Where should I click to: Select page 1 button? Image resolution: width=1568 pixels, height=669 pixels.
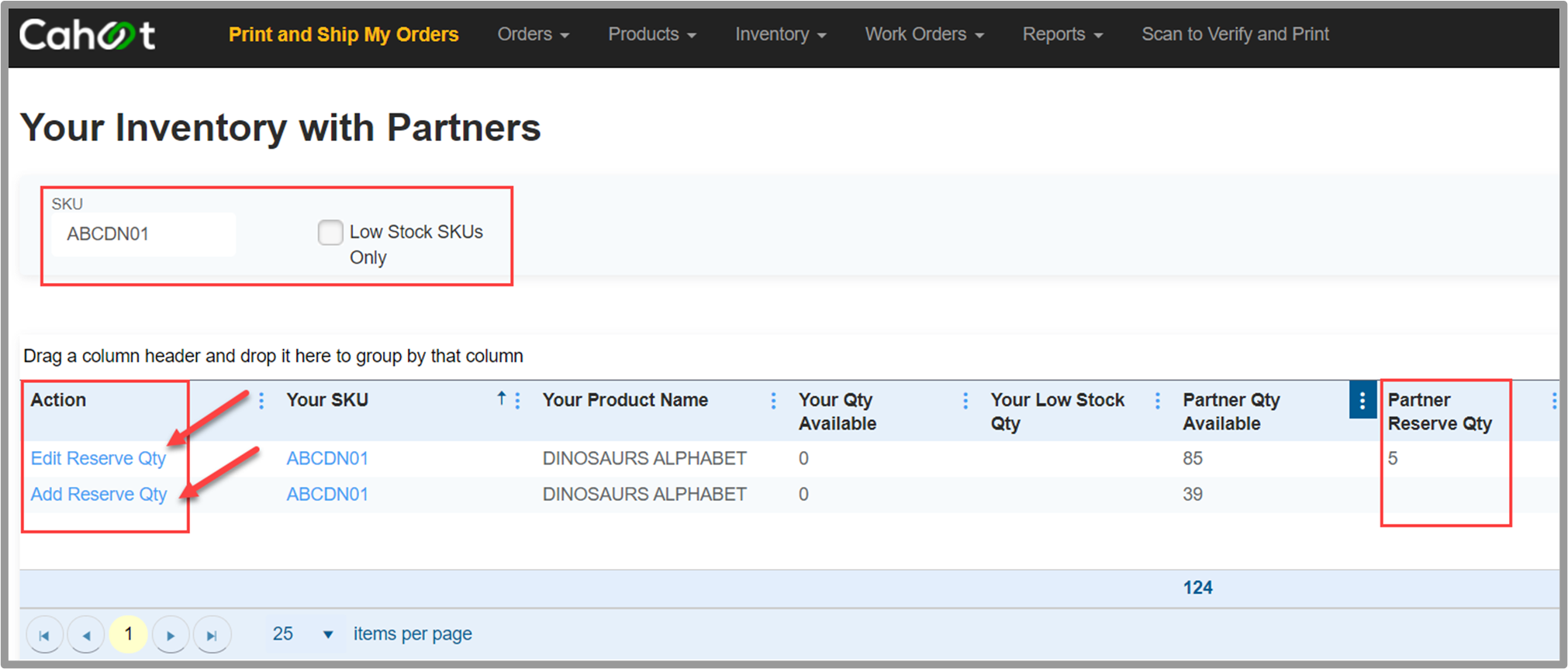pyautogui.click(x=128, y=635)
